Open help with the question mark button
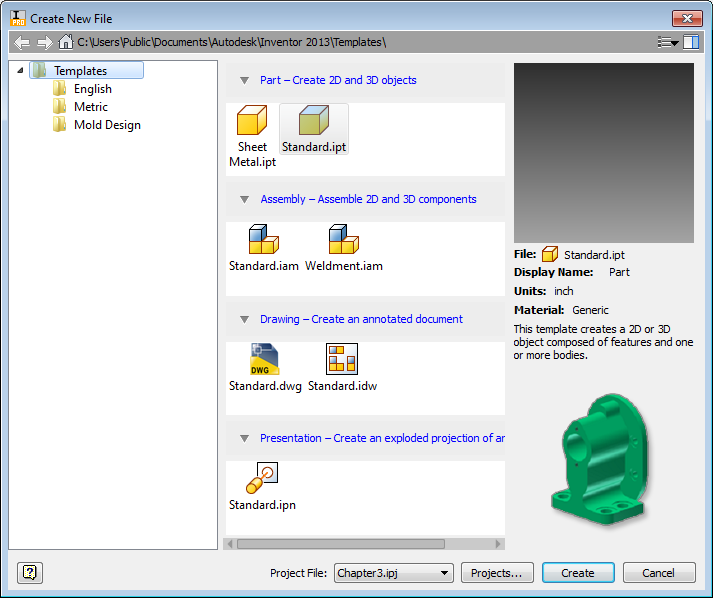This screenshot has width=713, height=598. pyautogui.click(x=30, y=573)
